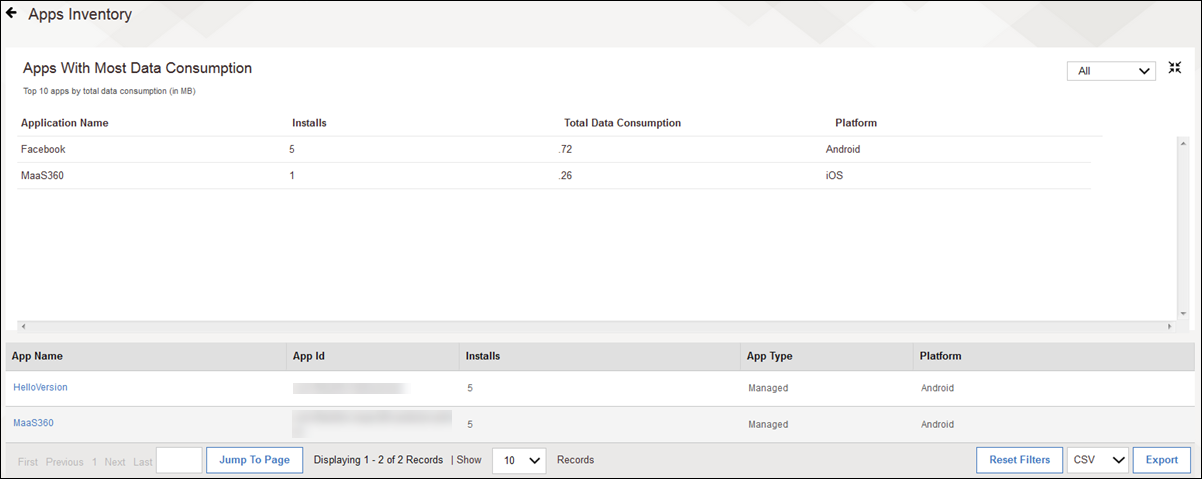Open the MaaS360 app link in the lower table

tap(33, 423)
